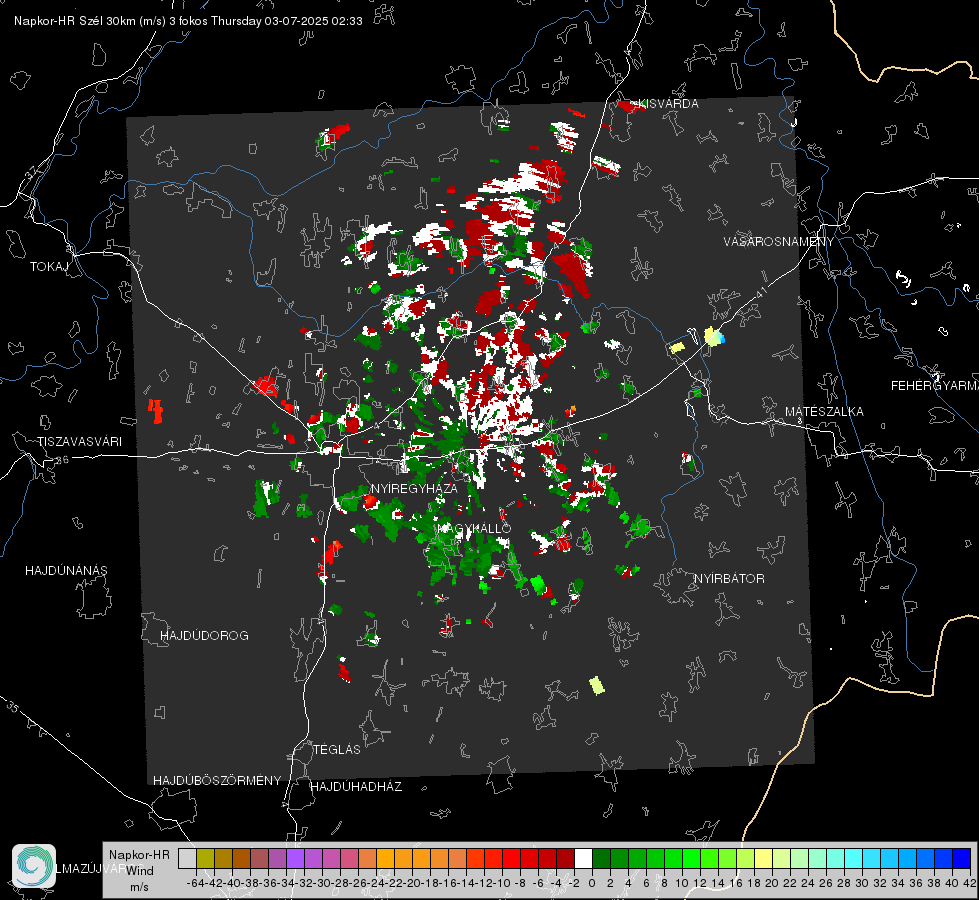Click the 'm/s' unit label in legend
Image resolution: width=979 pixels, height=900 pixels.
coord(139,887)
